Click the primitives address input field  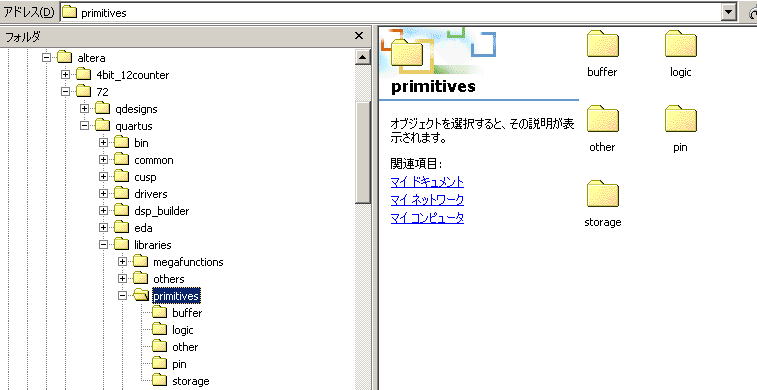tap(390, 13)
